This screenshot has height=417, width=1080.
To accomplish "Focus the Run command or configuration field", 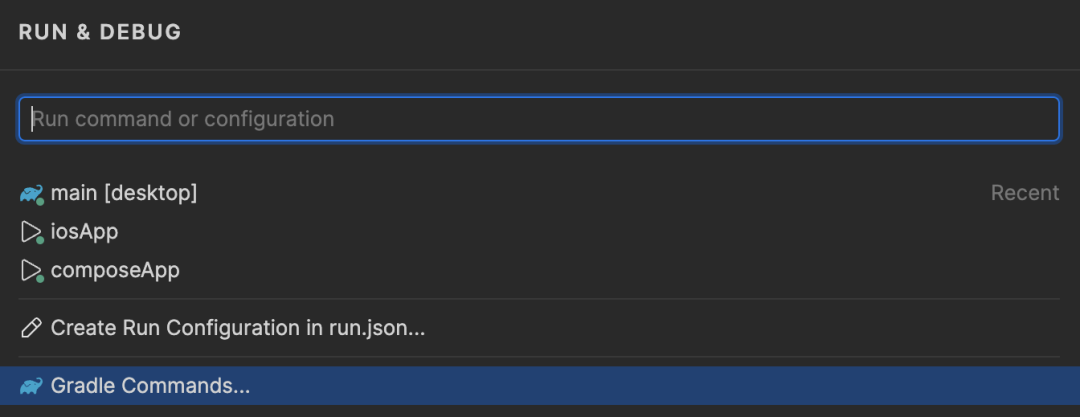I will pyautogui.click(x=539, y=119).
